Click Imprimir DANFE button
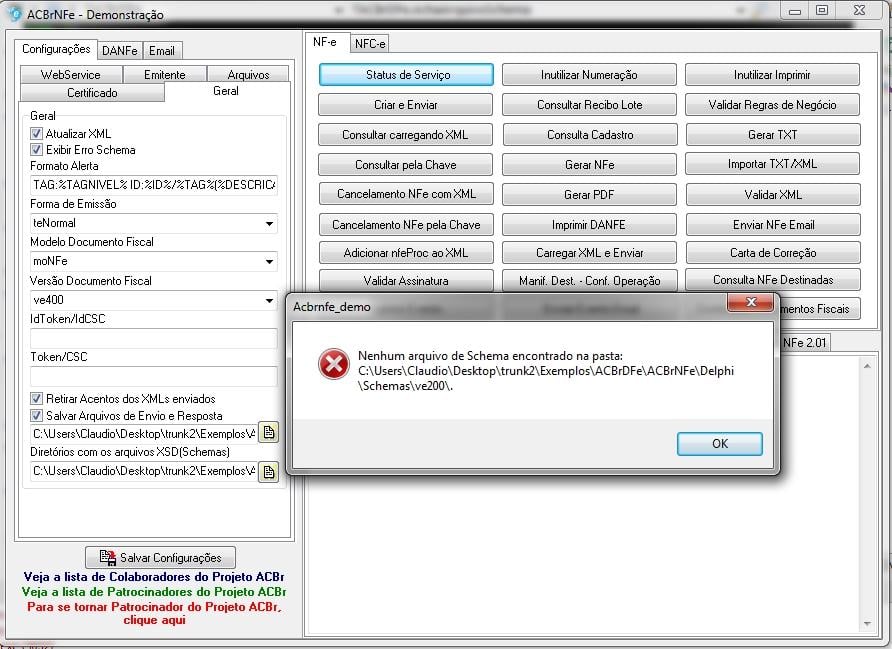The width and height of the screenshot is (892, 649). [589, 225]
